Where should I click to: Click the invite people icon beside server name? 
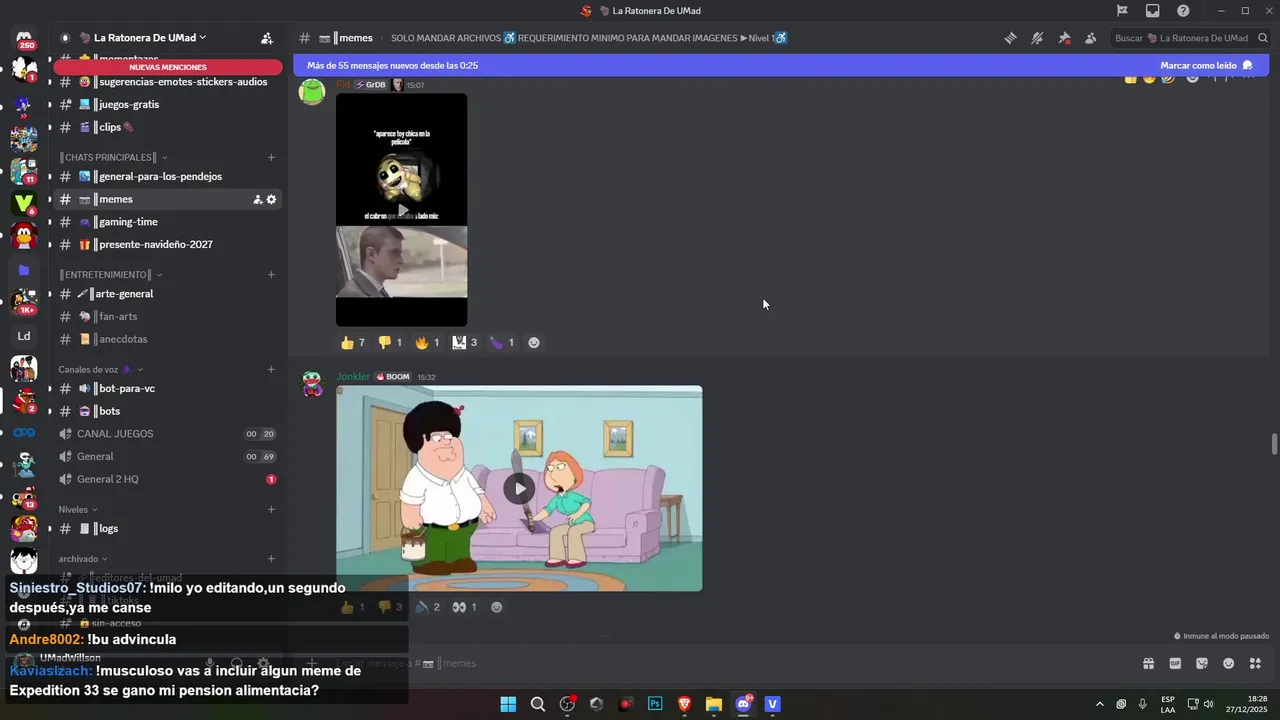(x=267, y=38)
